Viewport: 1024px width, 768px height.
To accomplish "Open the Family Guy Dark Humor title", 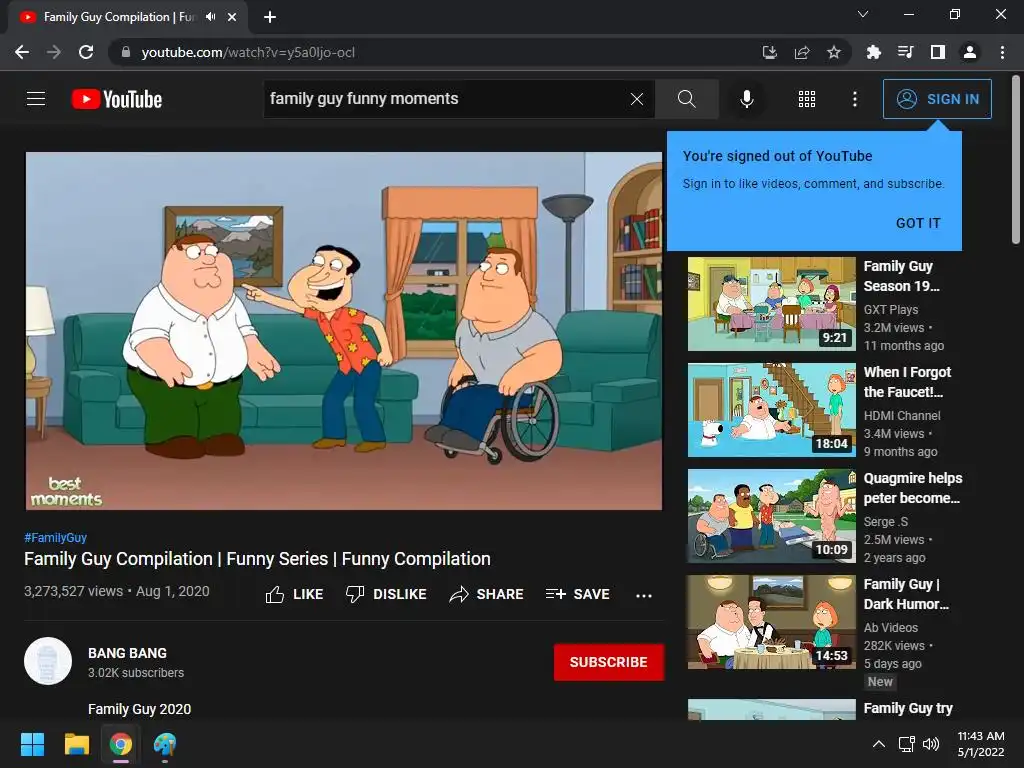I will point(906,594).
